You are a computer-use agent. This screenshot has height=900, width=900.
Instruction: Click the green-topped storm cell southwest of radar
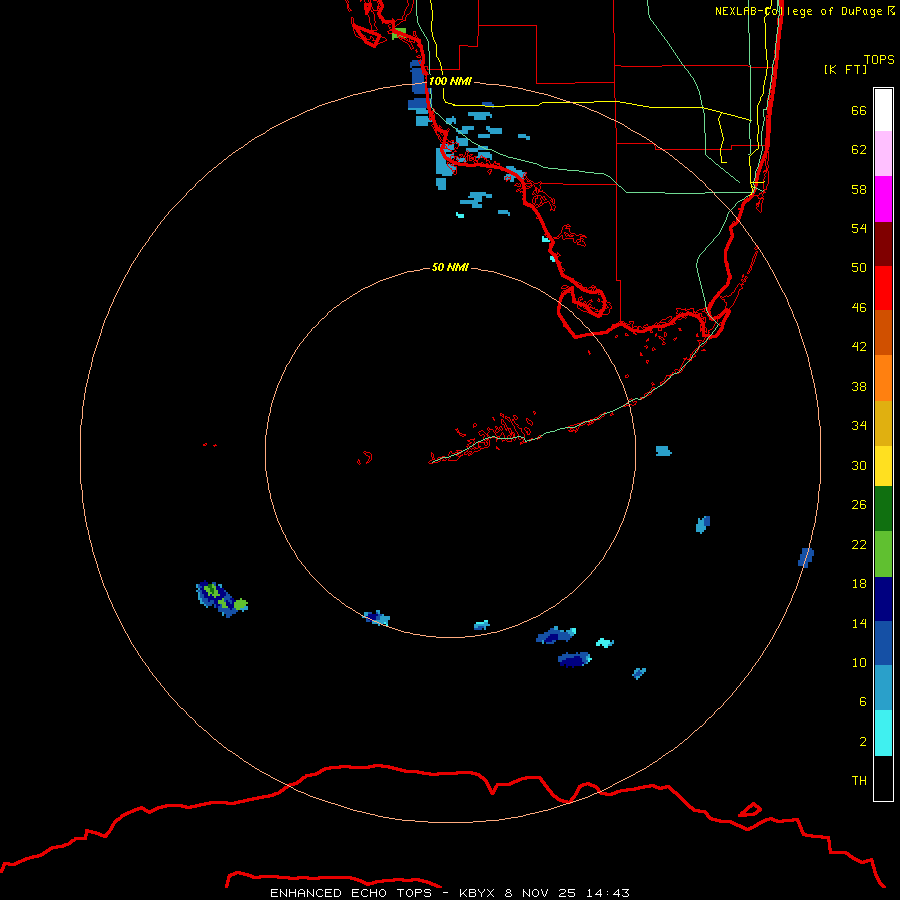[x=222, y=599]
